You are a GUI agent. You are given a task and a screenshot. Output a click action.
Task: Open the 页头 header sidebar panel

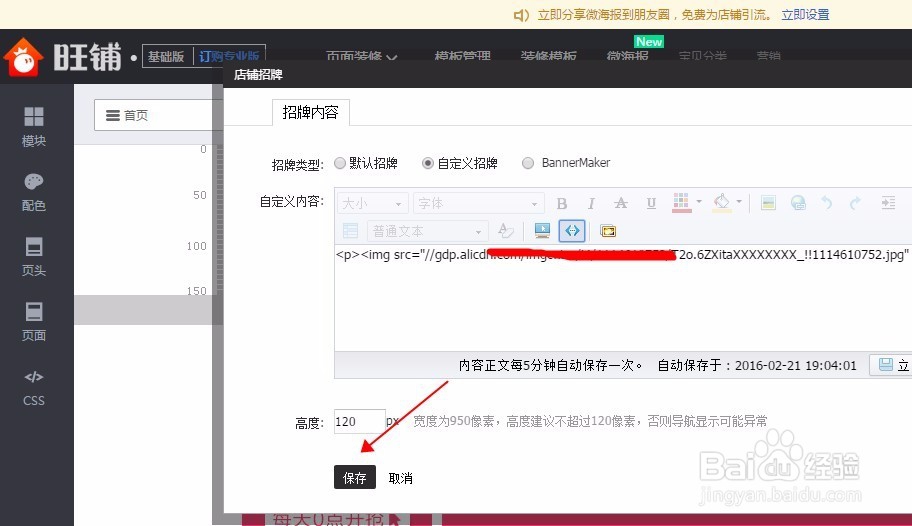34,257
